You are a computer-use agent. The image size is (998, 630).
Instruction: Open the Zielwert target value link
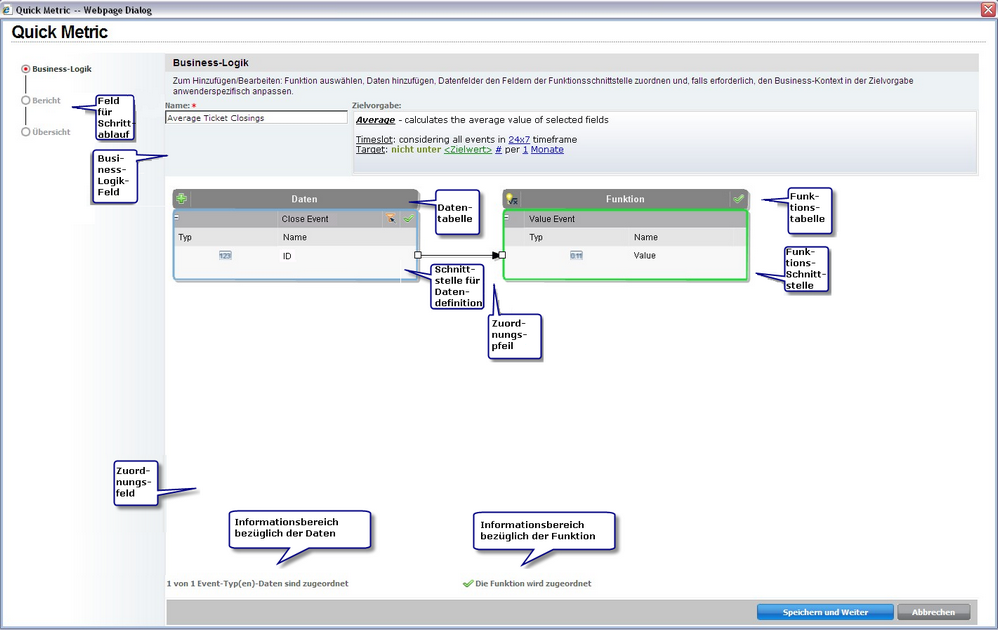pyautogui.click(x=468, y=149)
